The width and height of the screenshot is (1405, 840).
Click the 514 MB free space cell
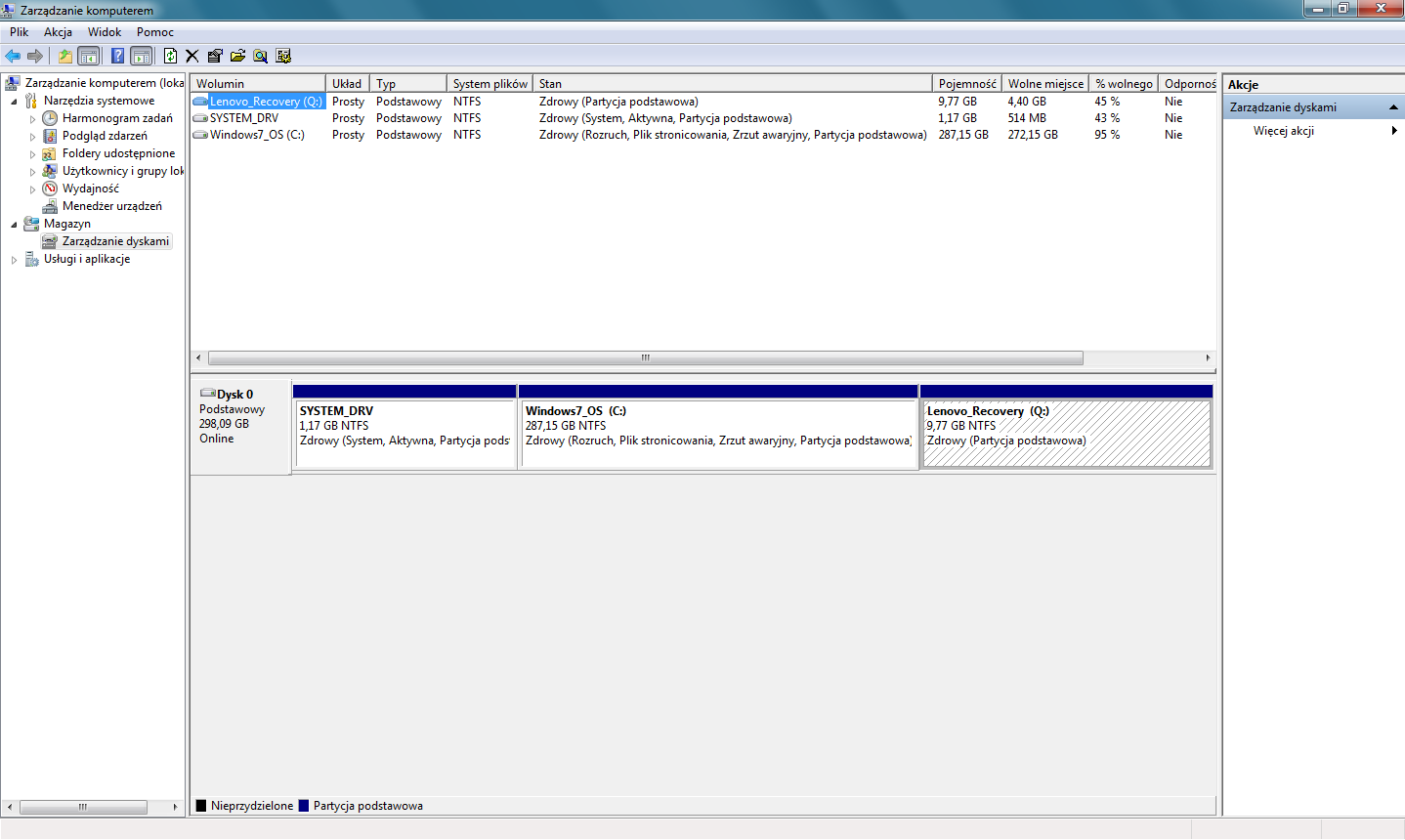(1027, 118)
